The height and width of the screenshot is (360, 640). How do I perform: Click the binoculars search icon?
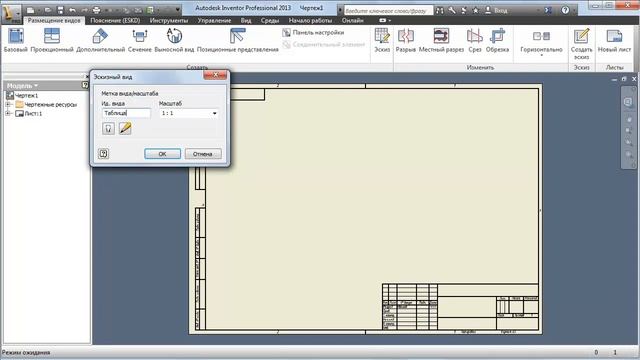tap(440, 11)
